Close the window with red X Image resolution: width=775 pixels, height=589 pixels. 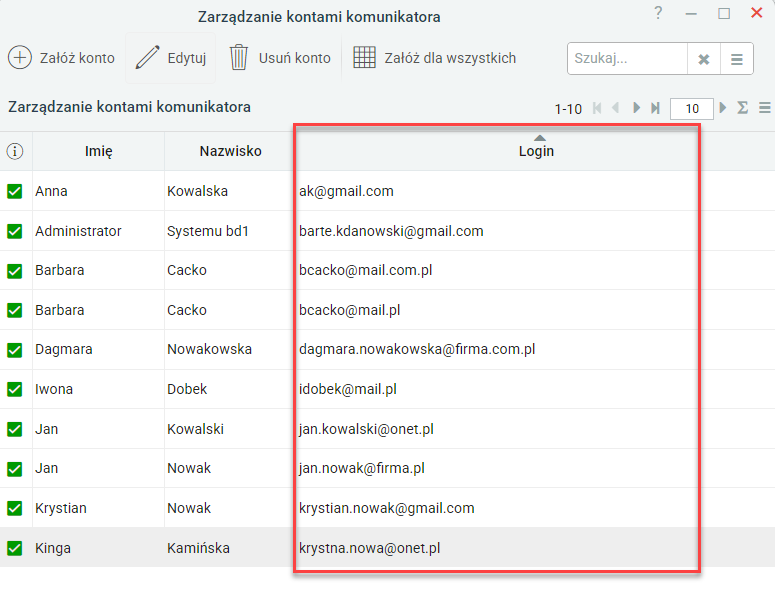(x=756, y=13)
